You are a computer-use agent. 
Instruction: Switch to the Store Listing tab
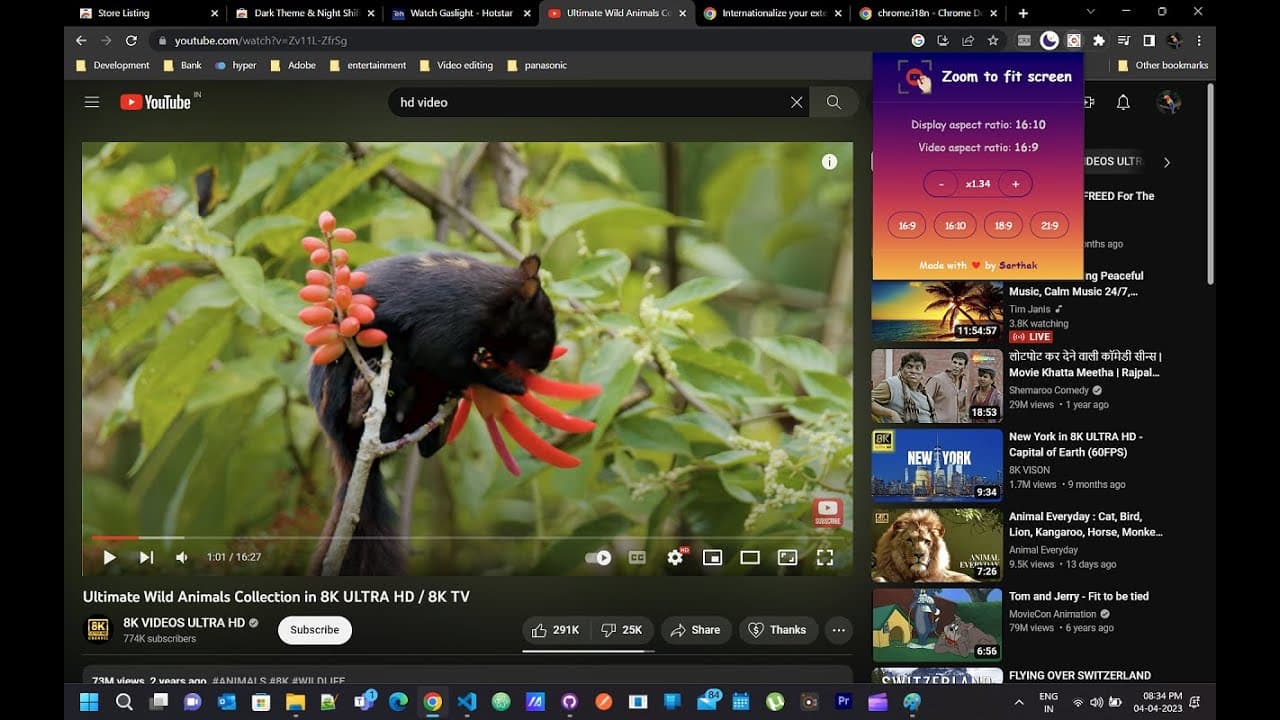[148, 13]
